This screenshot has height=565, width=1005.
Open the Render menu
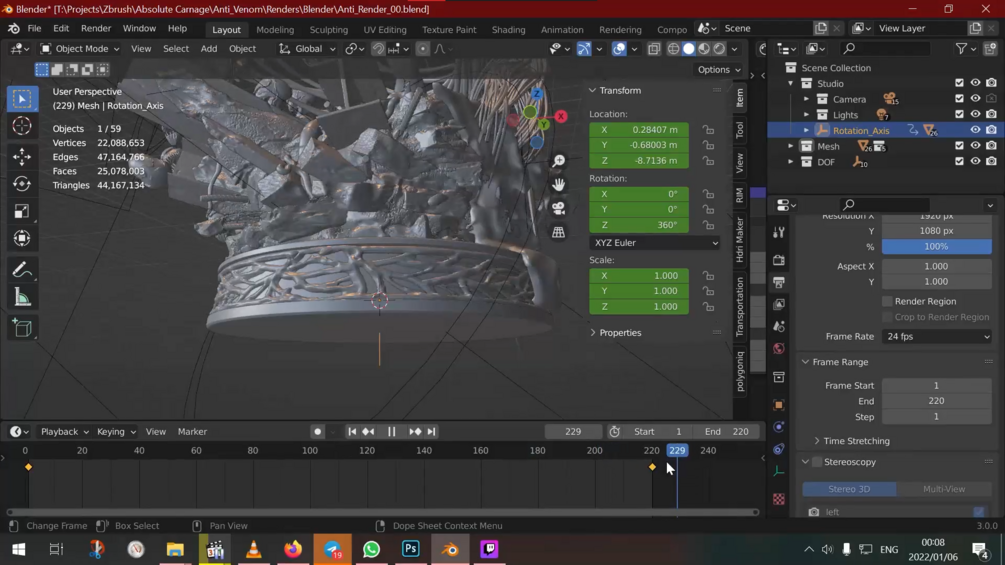[96, 29]
